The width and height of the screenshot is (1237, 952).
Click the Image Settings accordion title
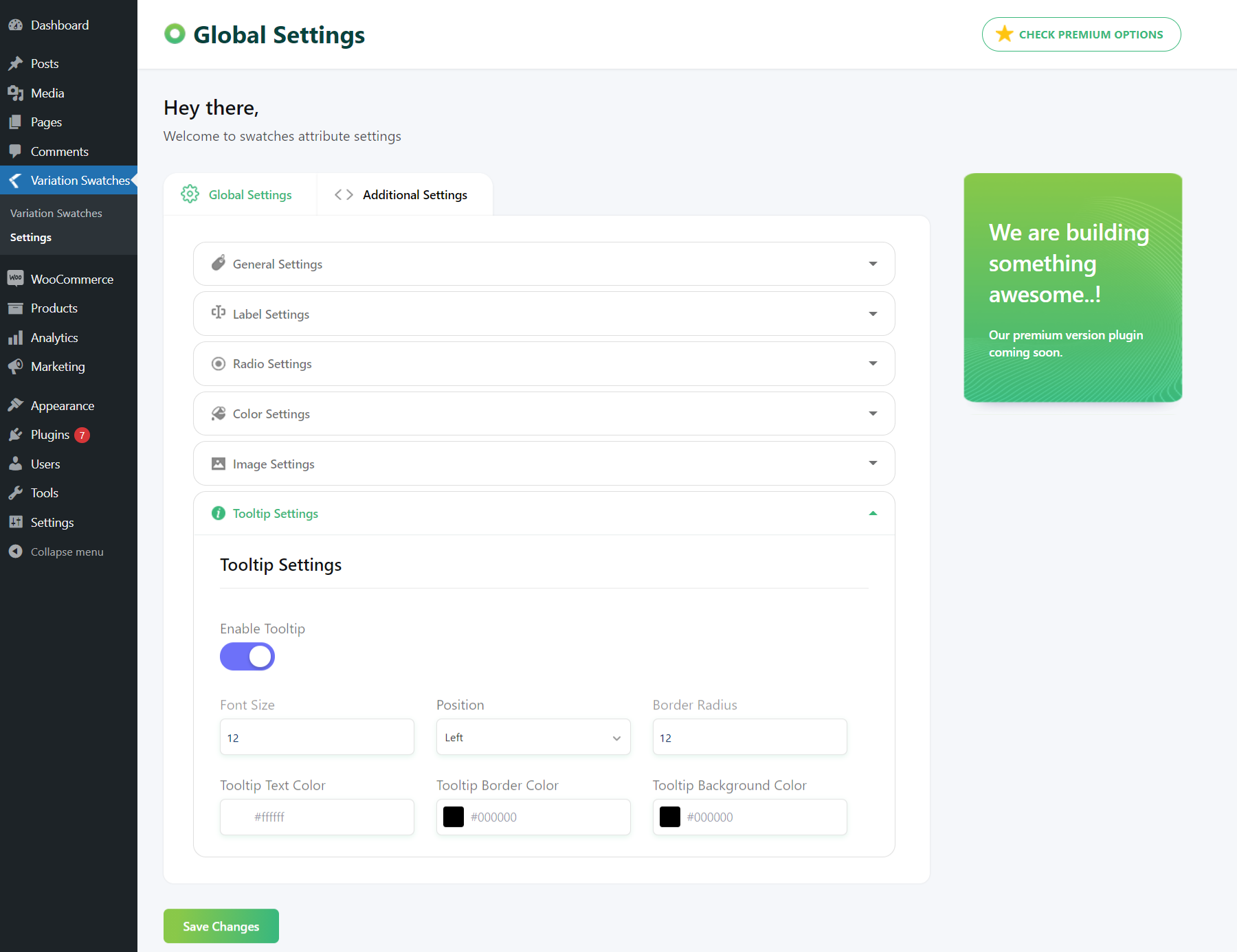[x=274, y=464]
